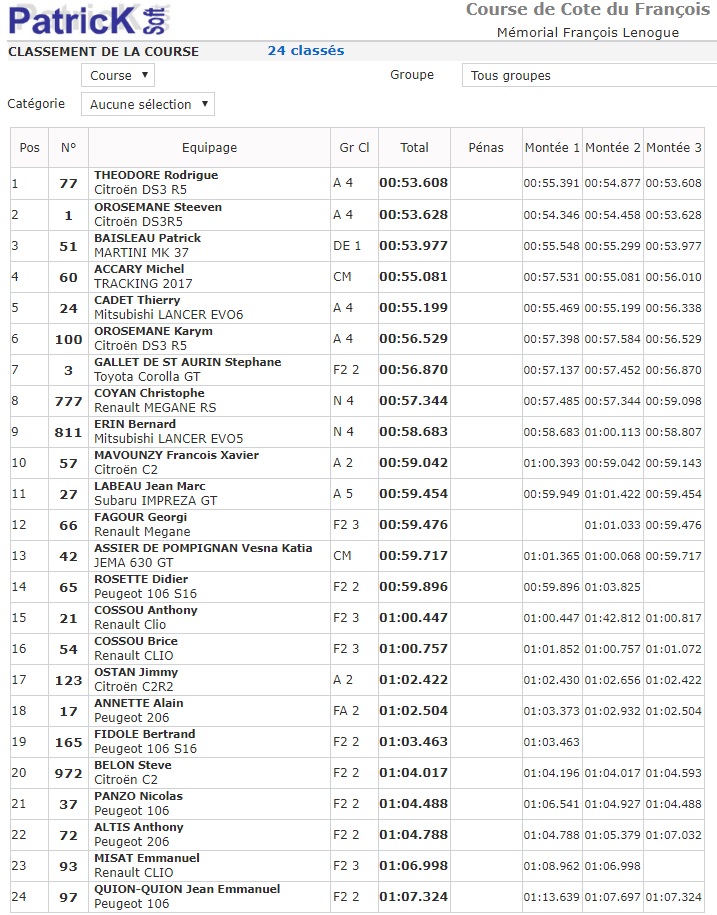
Task: Select the BAISLEAU Patrick entry
Action: click(147, 238)
